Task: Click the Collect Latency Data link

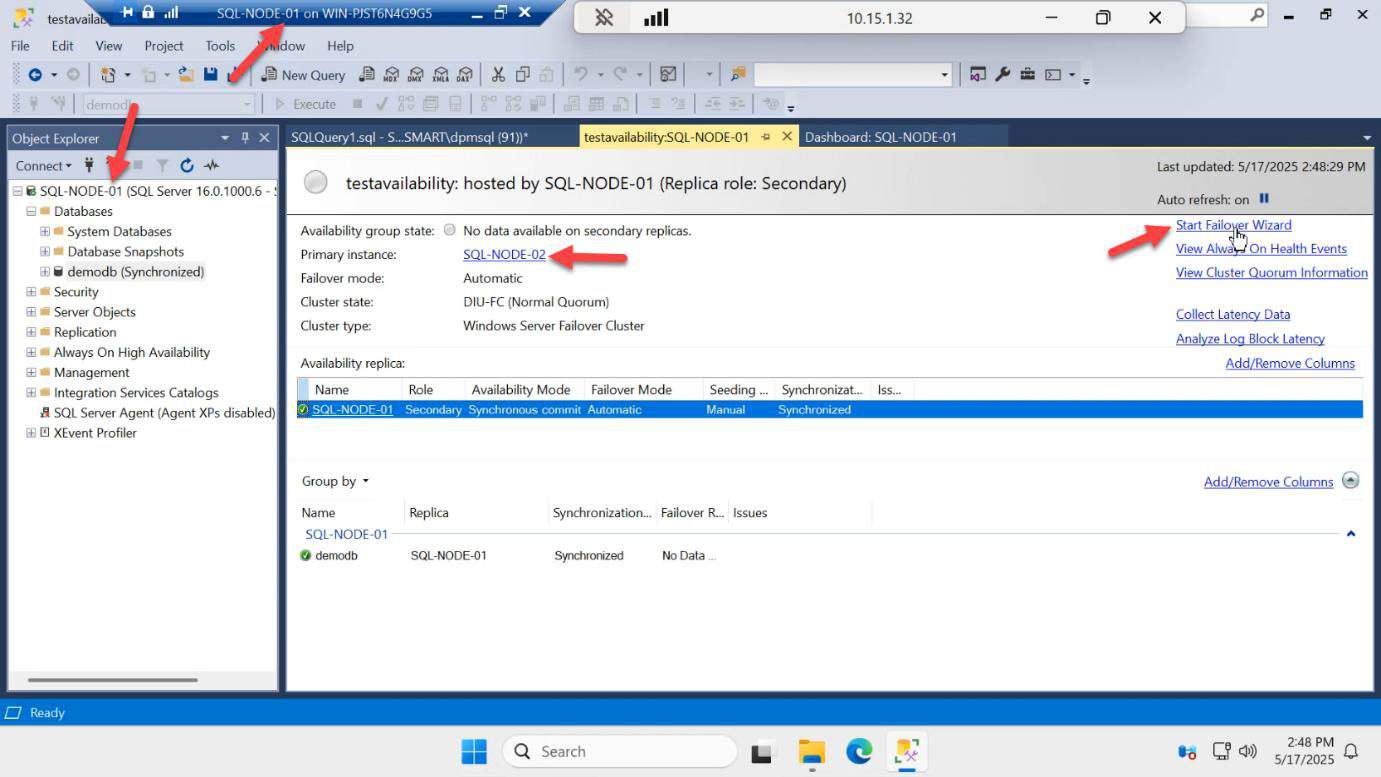Action: [x=1233, y=314]
